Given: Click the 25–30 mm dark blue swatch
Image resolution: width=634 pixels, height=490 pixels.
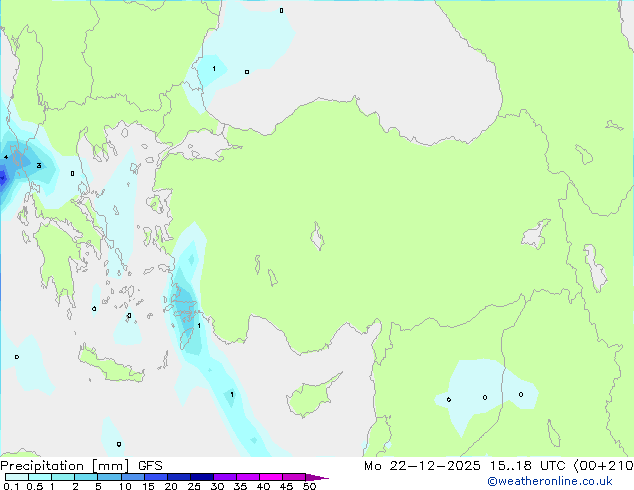Looking at the screenshot, I should point(201,477).
